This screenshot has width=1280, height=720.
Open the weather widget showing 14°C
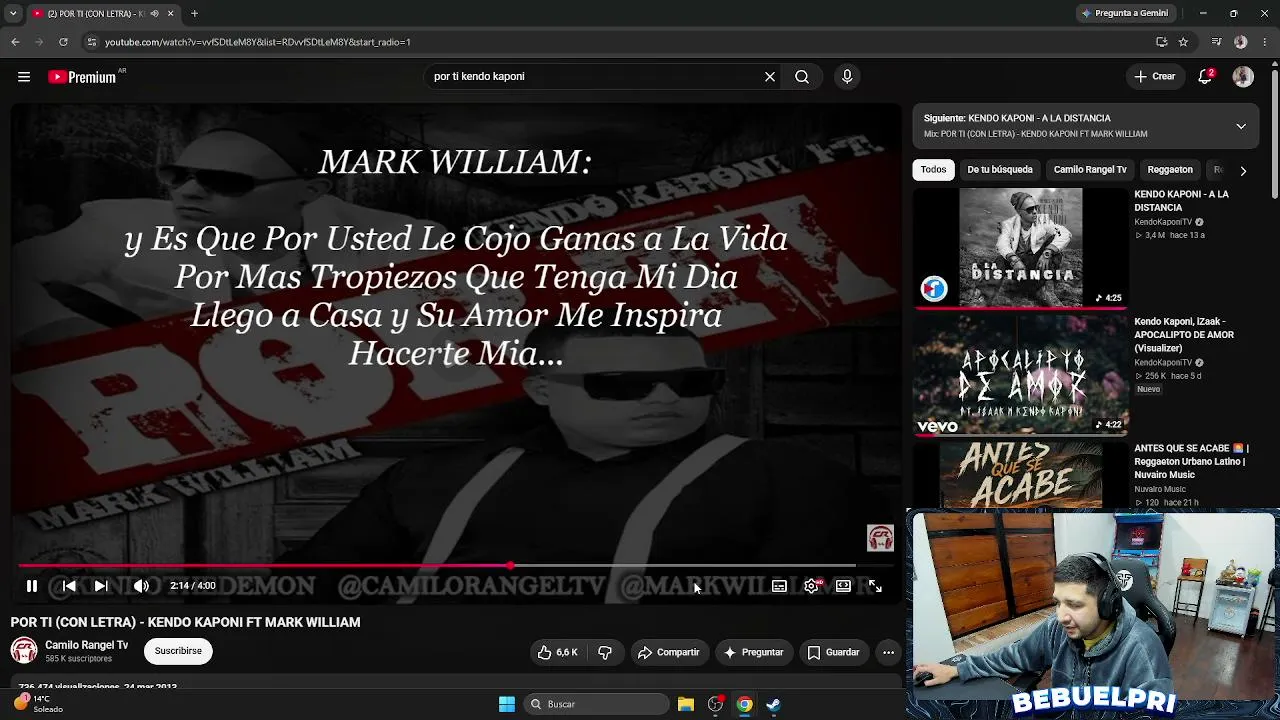(x=38, y=704)
